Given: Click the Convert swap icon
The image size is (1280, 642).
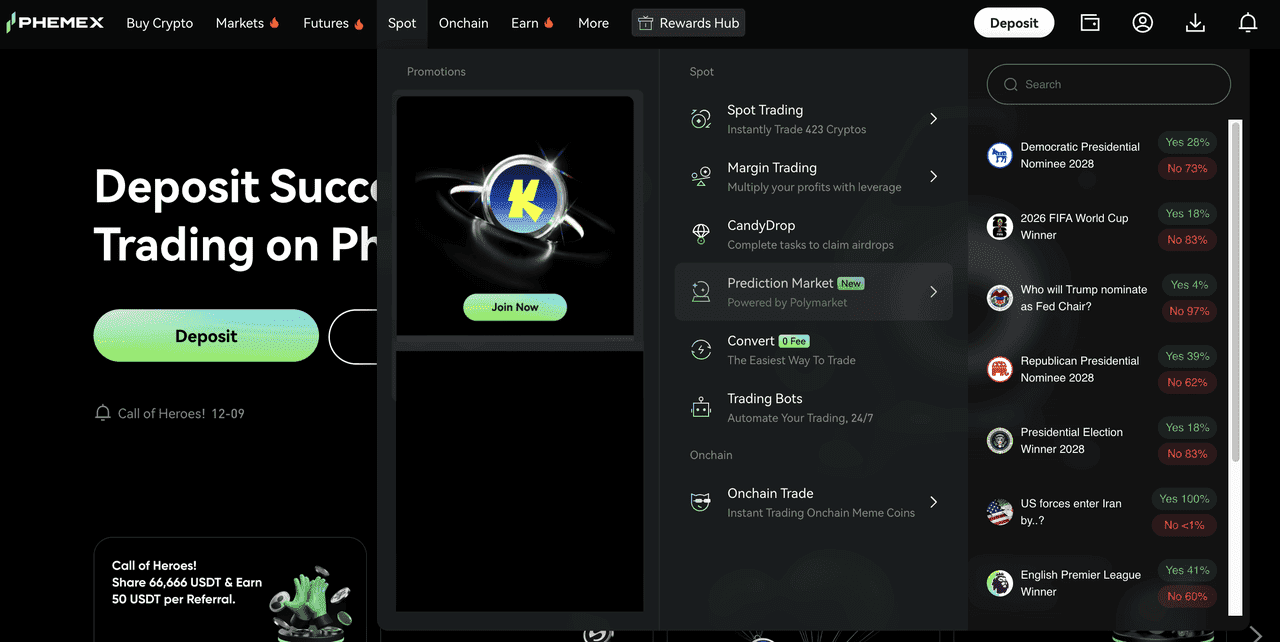Looking at the screenshot, I should pyautogui.click(x=701, y=350).
